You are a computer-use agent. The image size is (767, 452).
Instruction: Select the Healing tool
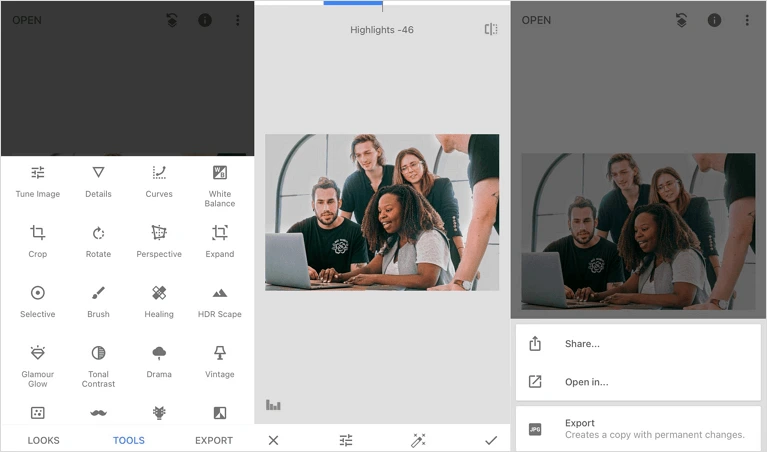(159, 302)
